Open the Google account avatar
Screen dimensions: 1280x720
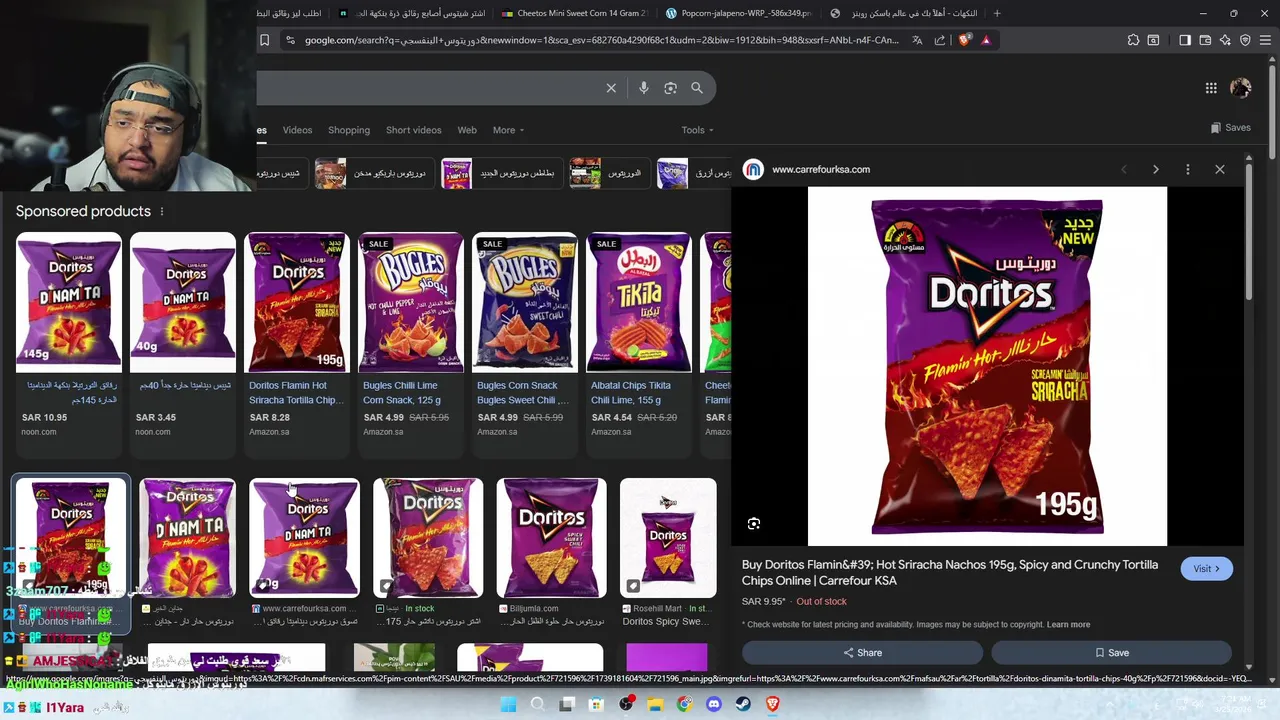[x=1241, y=88]
